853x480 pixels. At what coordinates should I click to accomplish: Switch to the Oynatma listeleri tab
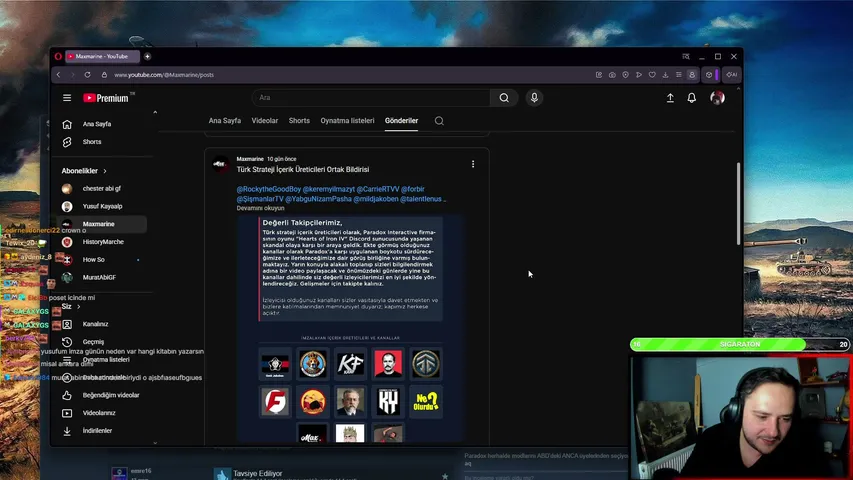click(347, 121)
